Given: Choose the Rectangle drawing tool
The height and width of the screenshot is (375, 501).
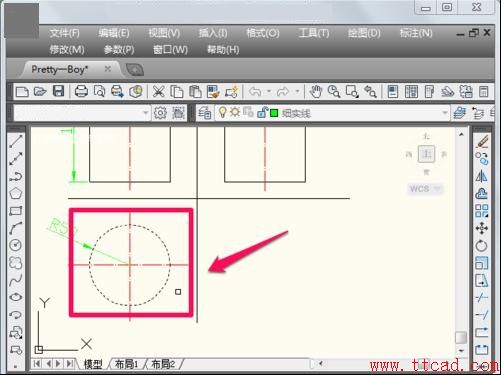Looking at the screenshot, I should pyautogui.click(x=16, y=211).
